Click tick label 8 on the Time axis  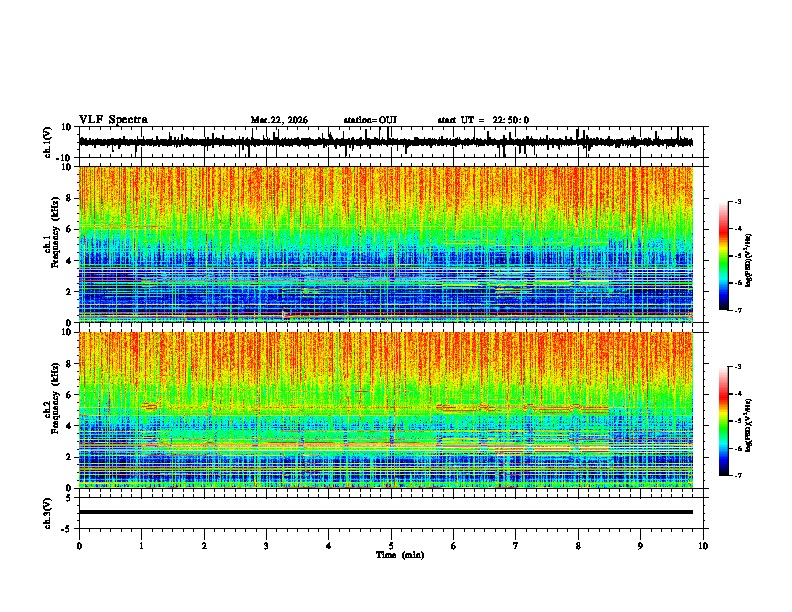tap(578, 546)
